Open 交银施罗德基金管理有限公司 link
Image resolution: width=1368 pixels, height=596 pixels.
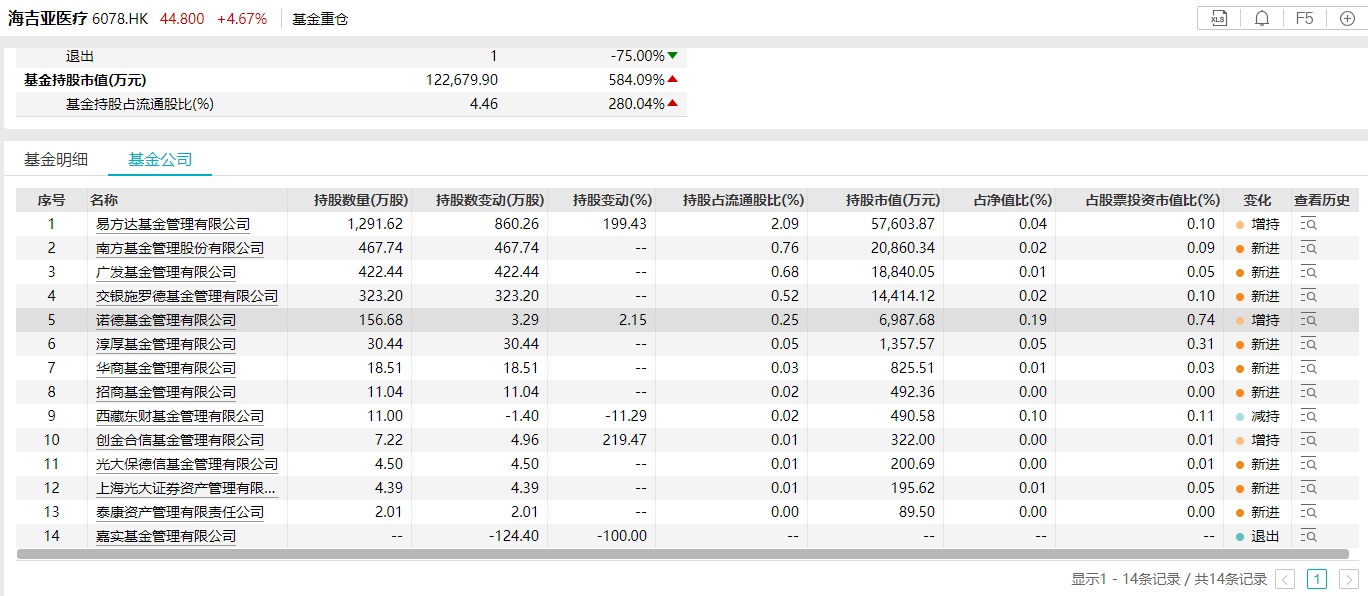187,296
